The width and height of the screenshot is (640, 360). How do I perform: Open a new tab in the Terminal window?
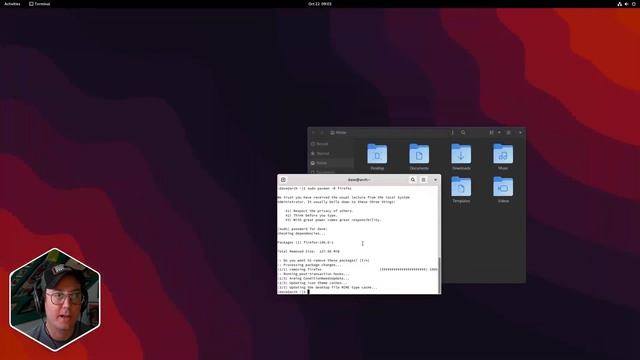283,180
